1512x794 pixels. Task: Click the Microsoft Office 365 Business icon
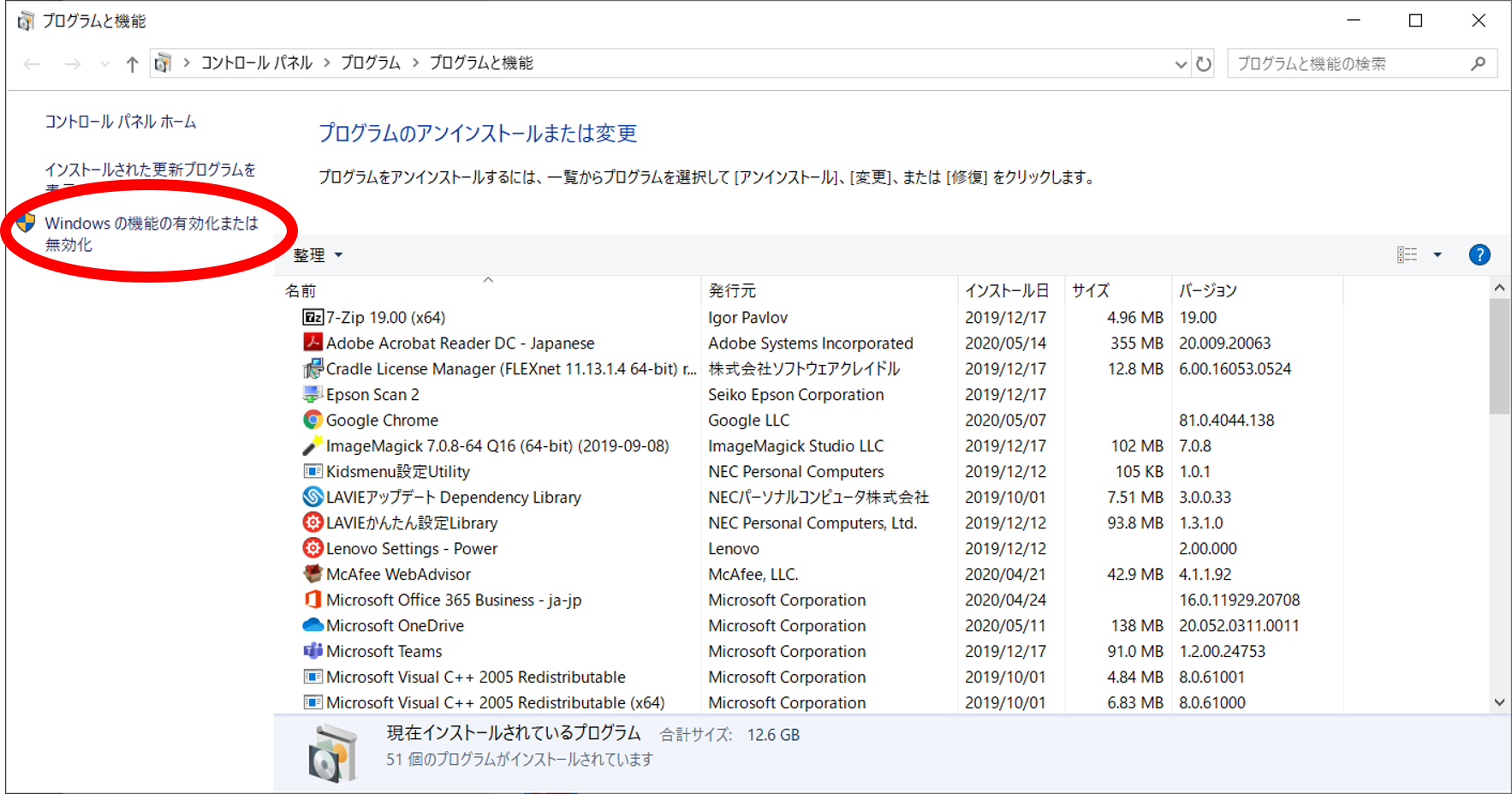click(x=313, y=600)
